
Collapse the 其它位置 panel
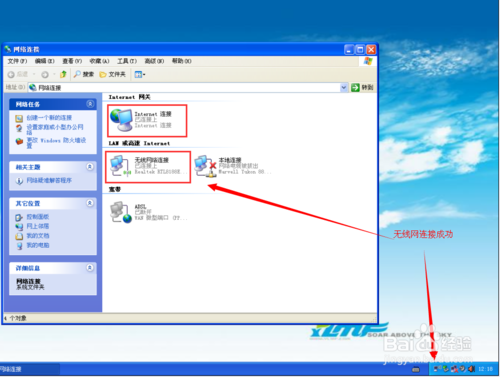90,203
